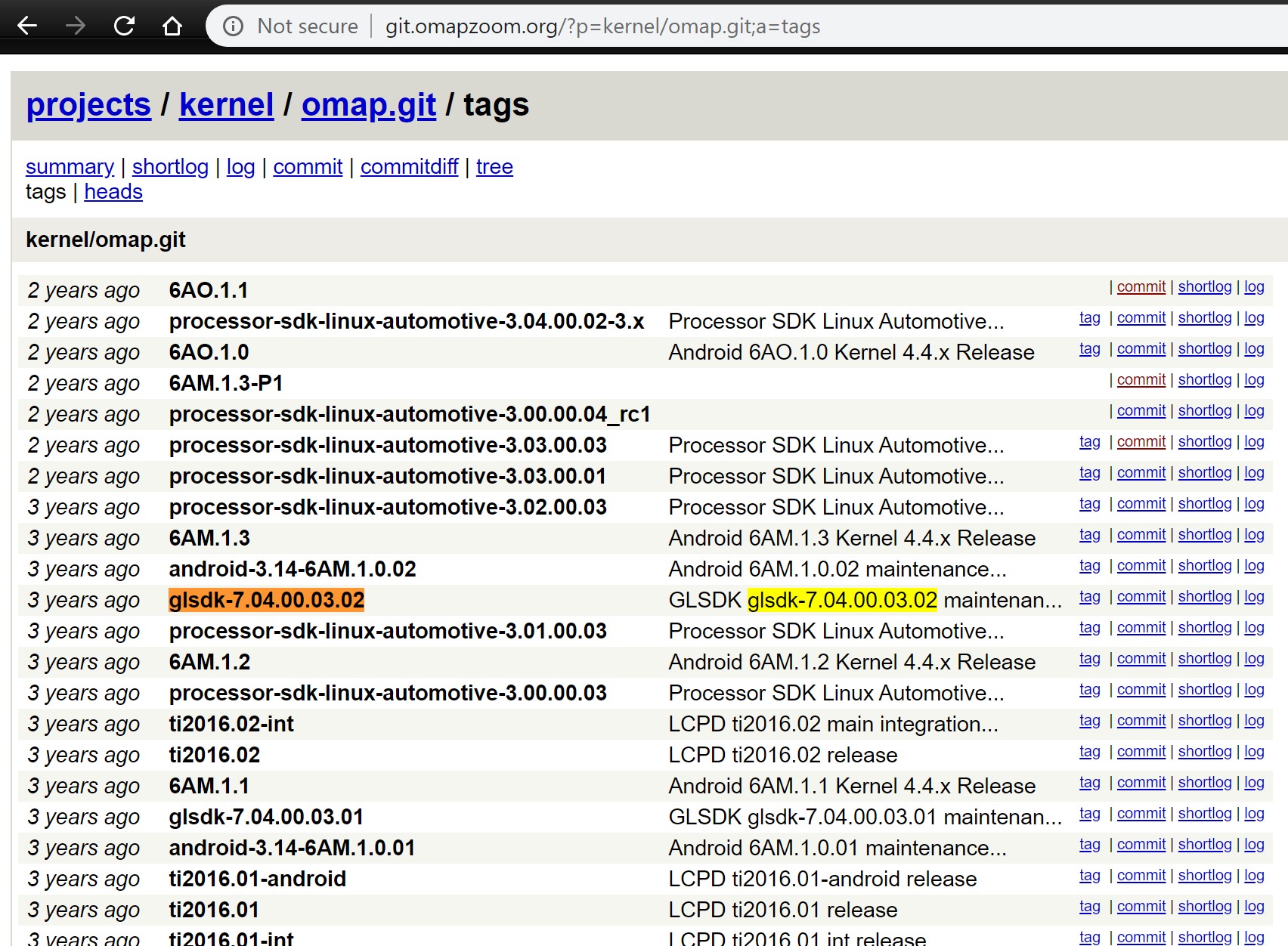Open the kernel breadcrumb link
Viewport: 1288px width, 946px height.
click(226, 105)
